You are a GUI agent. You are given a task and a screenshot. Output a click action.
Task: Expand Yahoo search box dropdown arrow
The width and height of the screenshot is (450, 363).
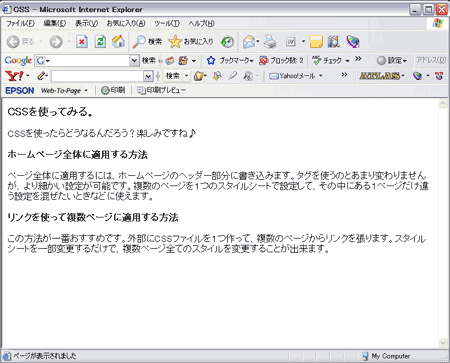(148, 76)
